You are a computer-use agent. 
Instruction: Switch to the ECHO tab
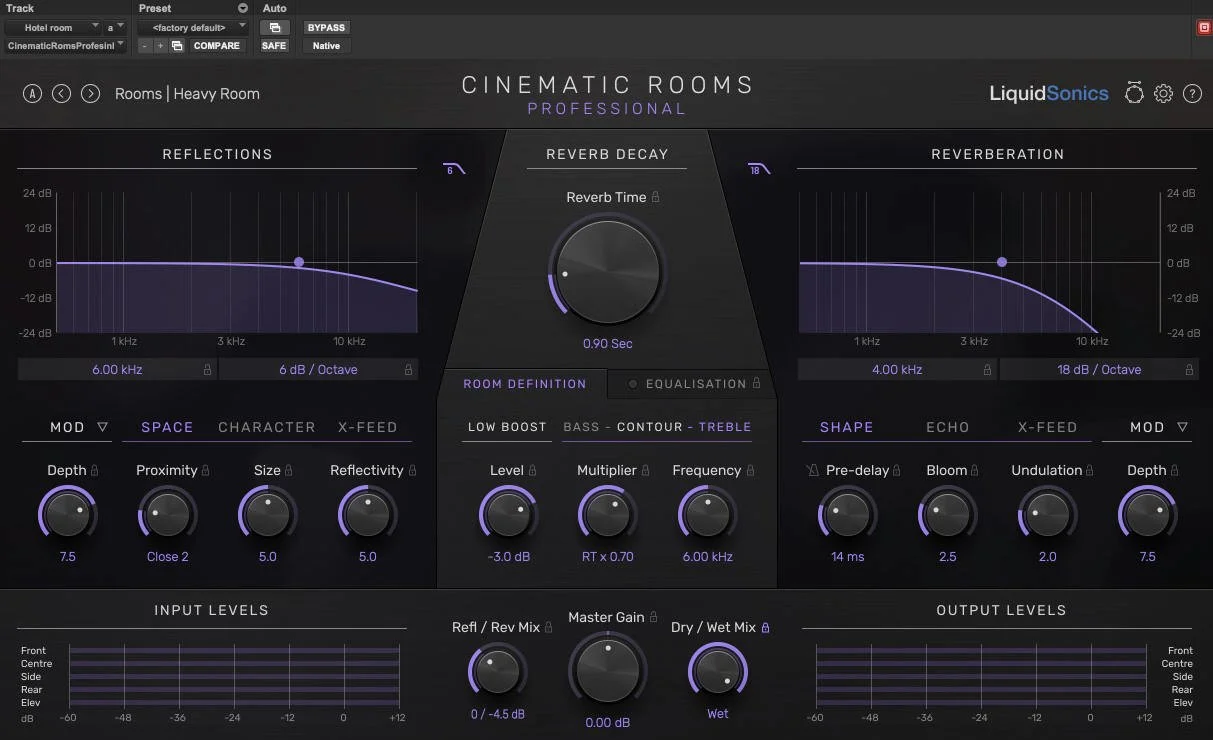(948, 427)
